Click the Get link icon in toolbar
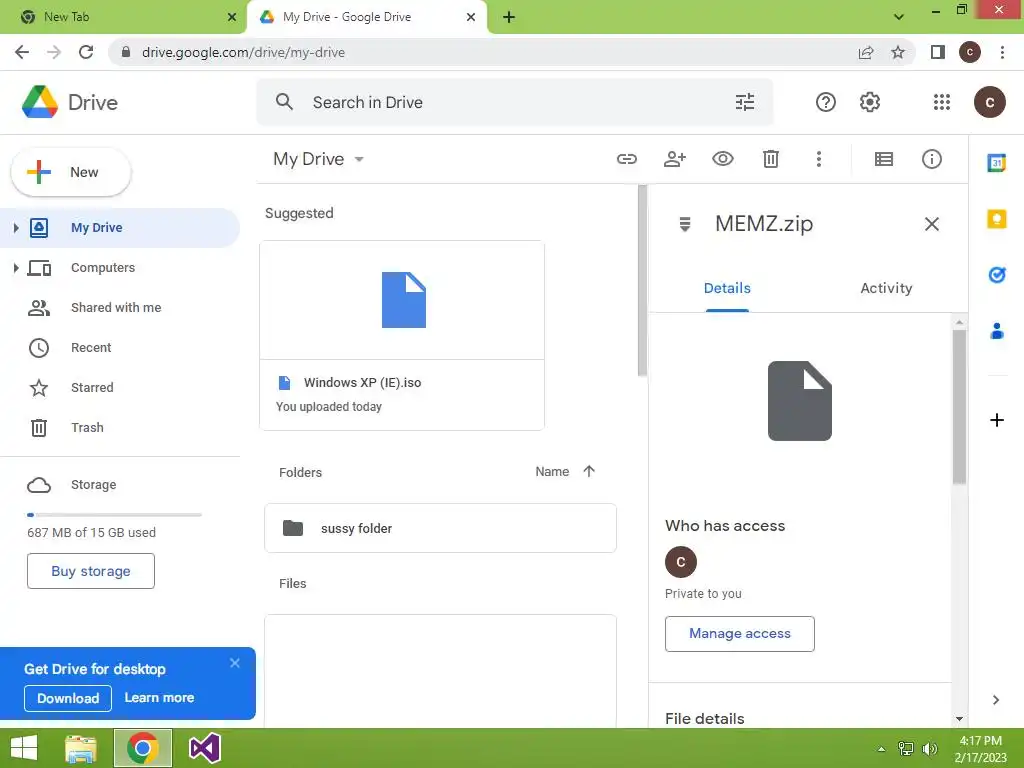 click(x=626, y=159)
